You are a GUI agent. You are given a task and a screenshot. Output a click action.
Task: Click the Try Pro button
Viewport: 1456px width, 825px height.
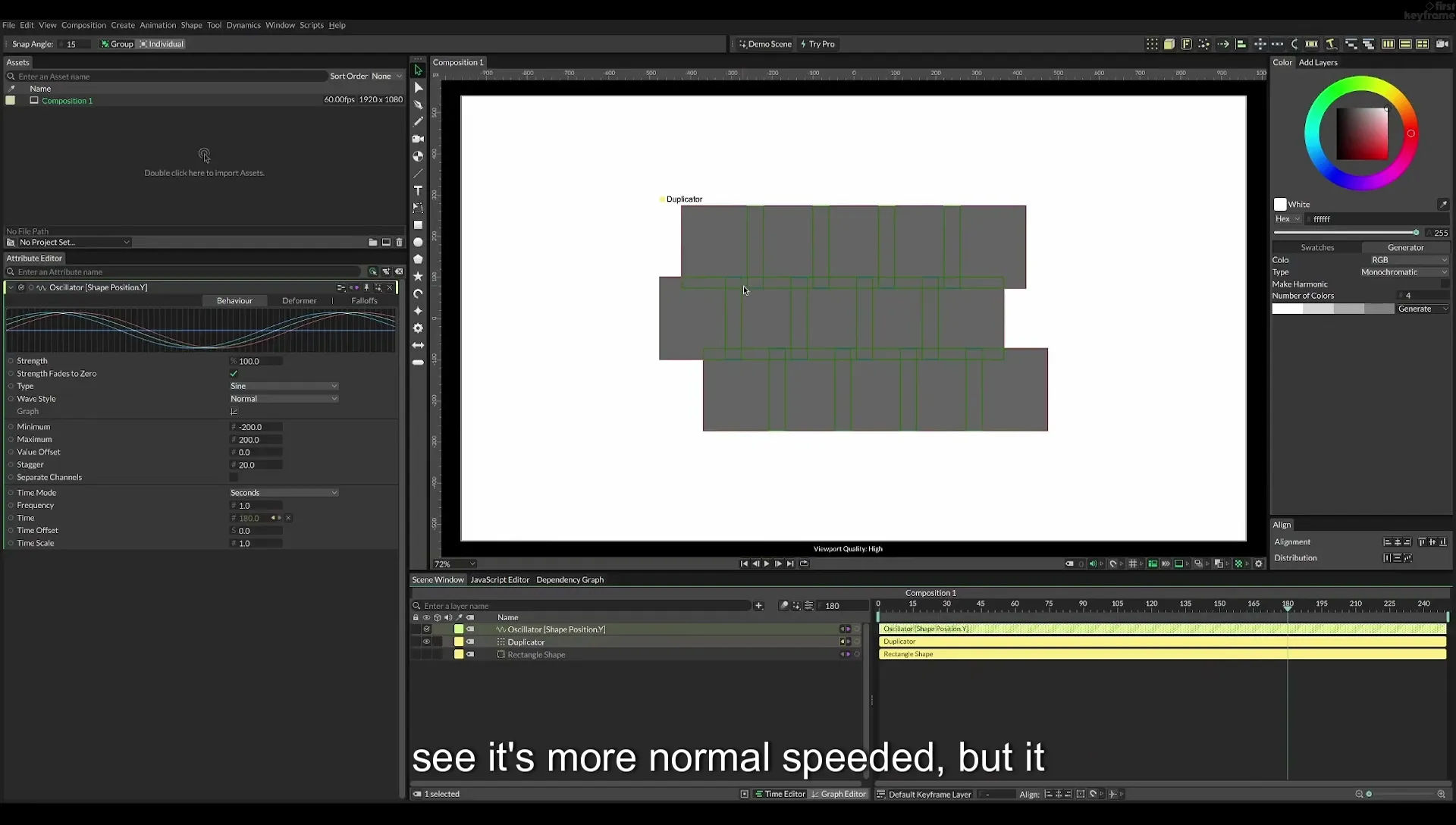817,44
